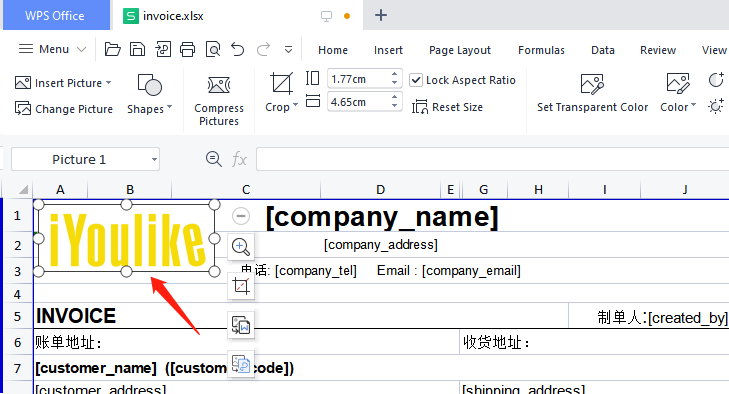The height and width of the screenshot is (394, 729).
Task: Click the floating crop icon beside picture
Action: coord(241,286)
